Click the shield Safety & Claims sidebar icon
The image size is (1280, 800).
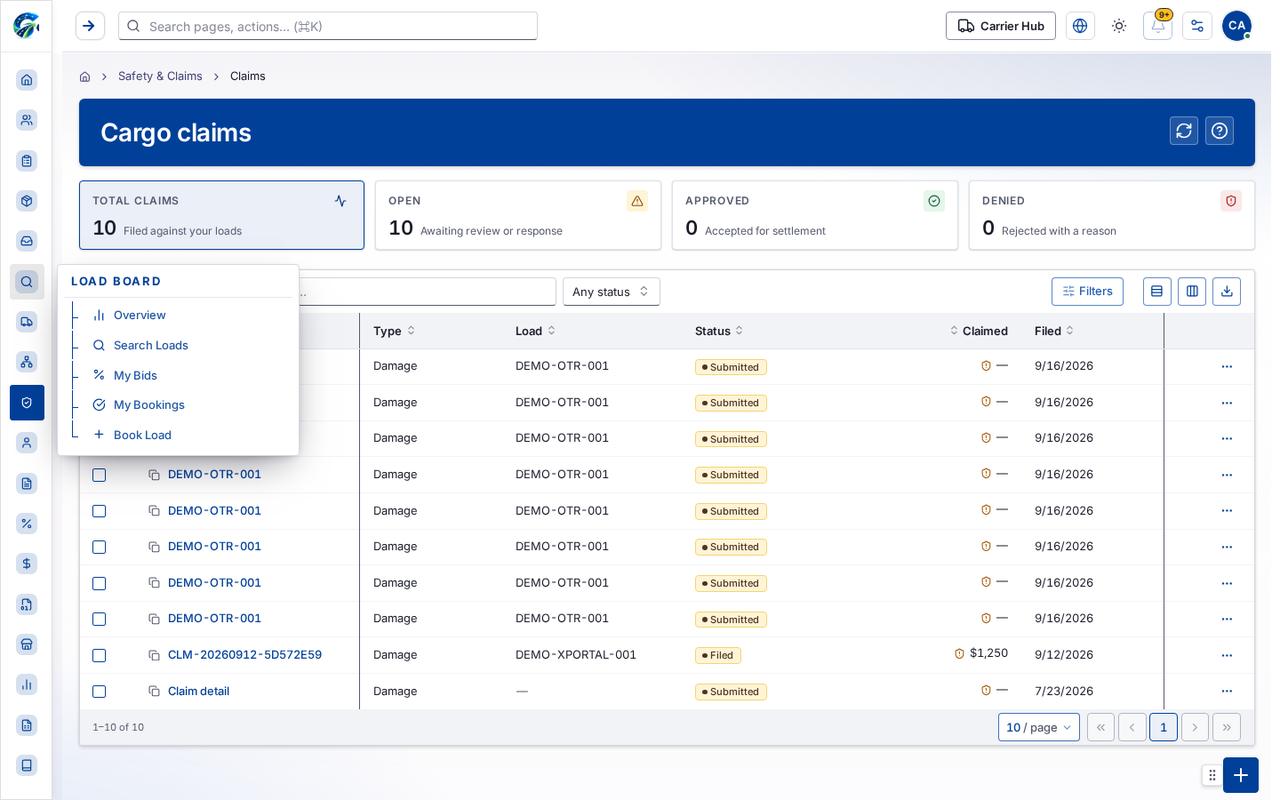click(x=27, y=403)
